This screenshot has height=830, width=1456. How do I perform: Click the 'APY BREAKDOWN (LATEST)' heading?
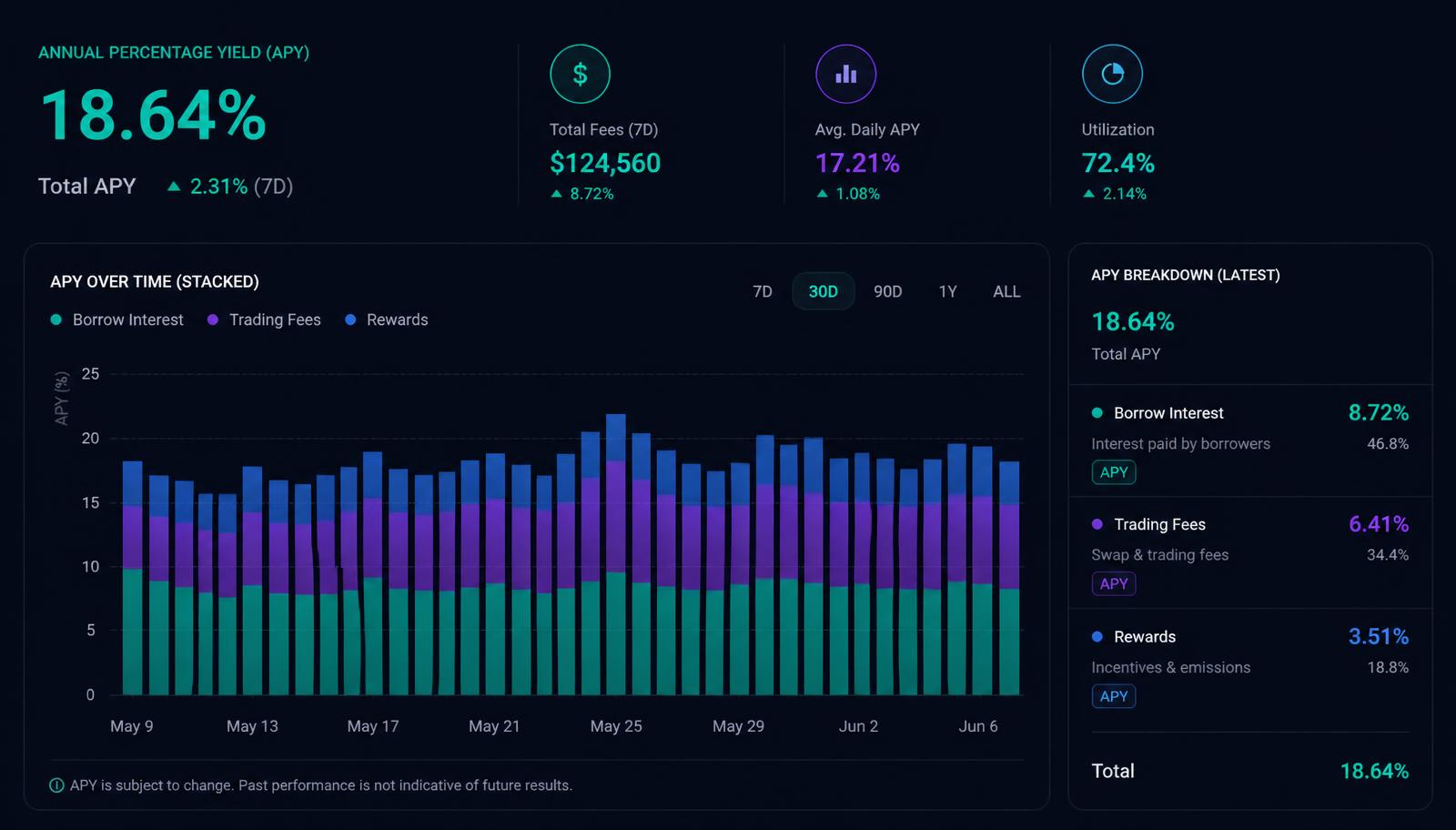pos(1186,275)
